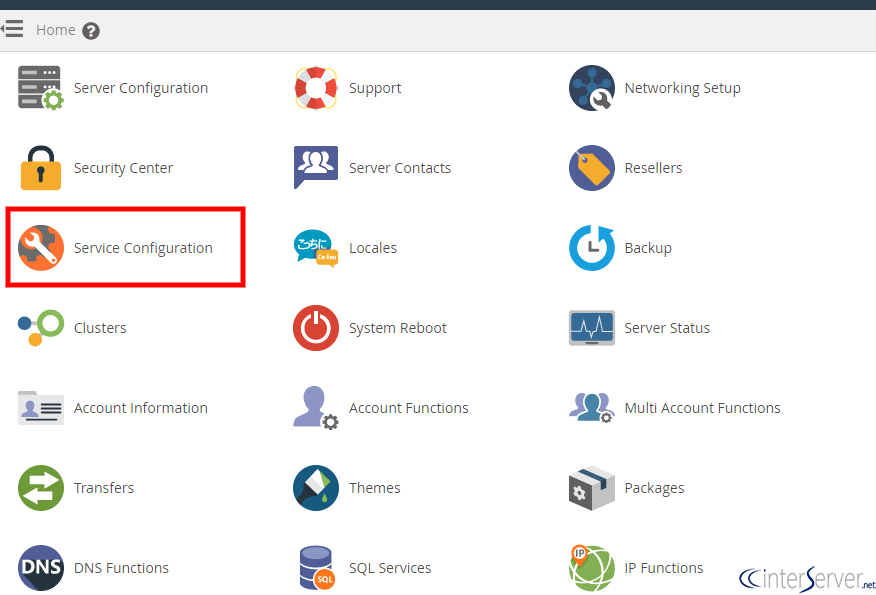
Task: Go to the Packages link
Action: [654, 488]
